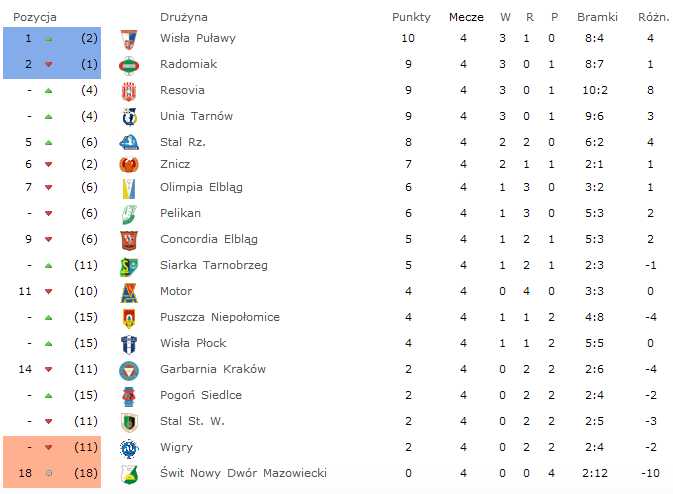Click the red down arrow beside Radomiak
This screenshot has height=494, width=673.
tap(49, 65)
